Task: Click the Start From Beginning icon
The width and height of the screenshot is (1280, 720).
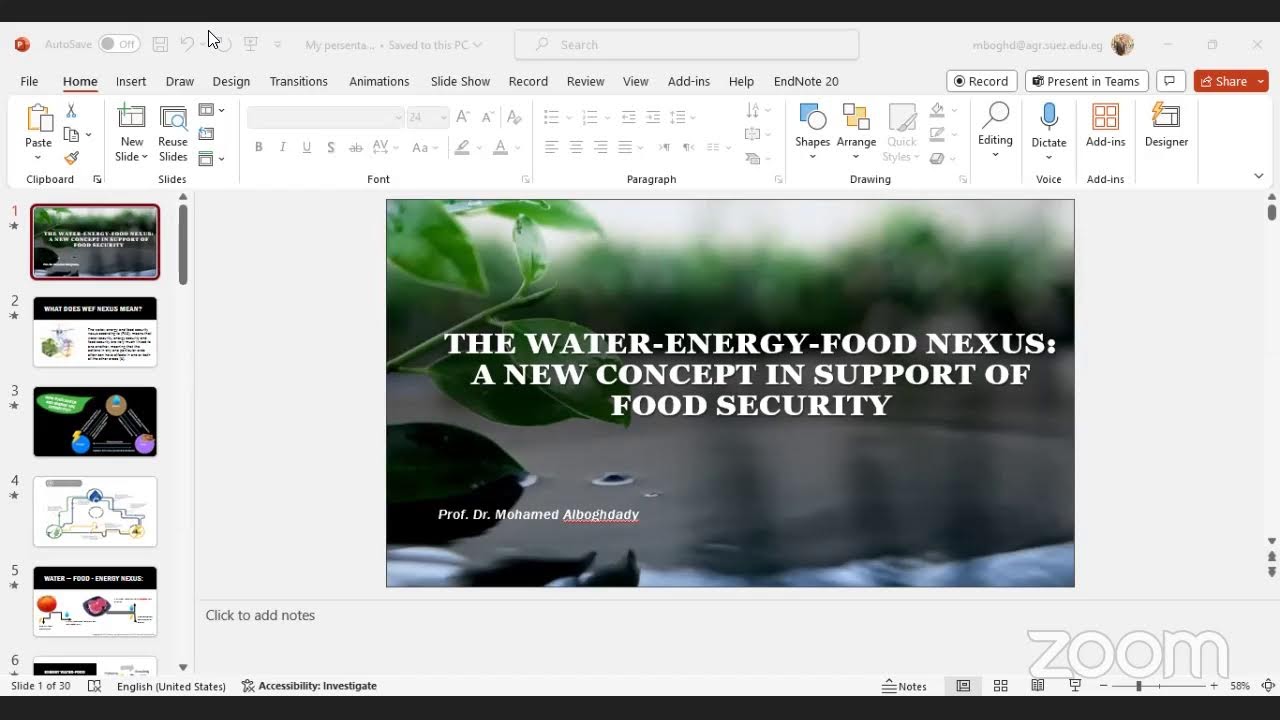Action: 251,44
